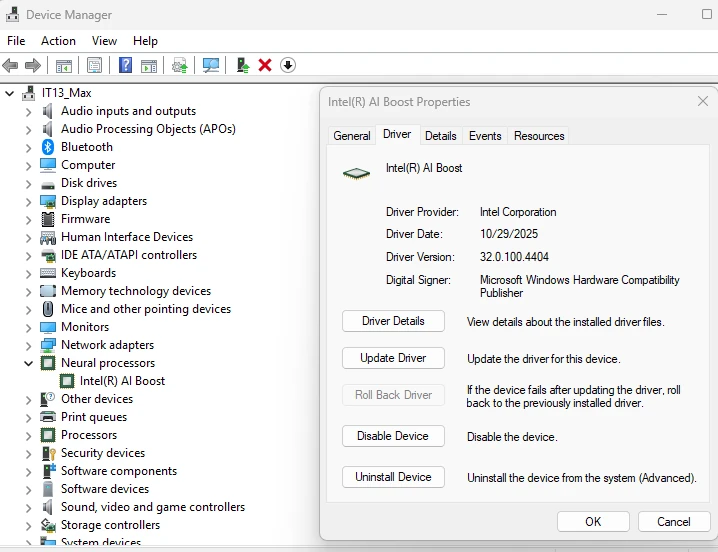Close the Intel(R) AI Boost Properties dialog
This screenshot has width=718, height=552.
coord(703,101)
